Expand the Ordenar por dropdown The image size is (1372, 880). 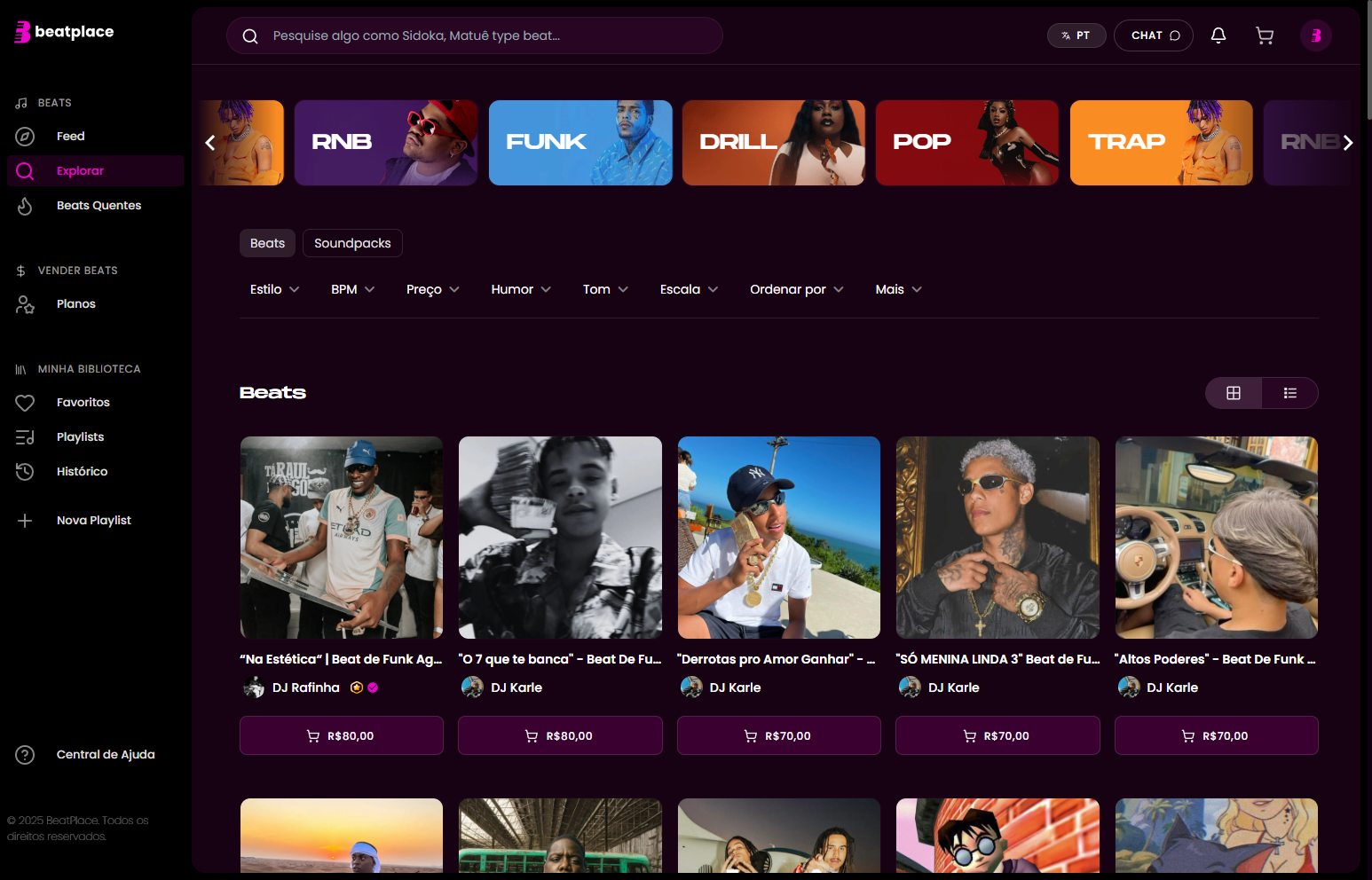click(796, 289)
